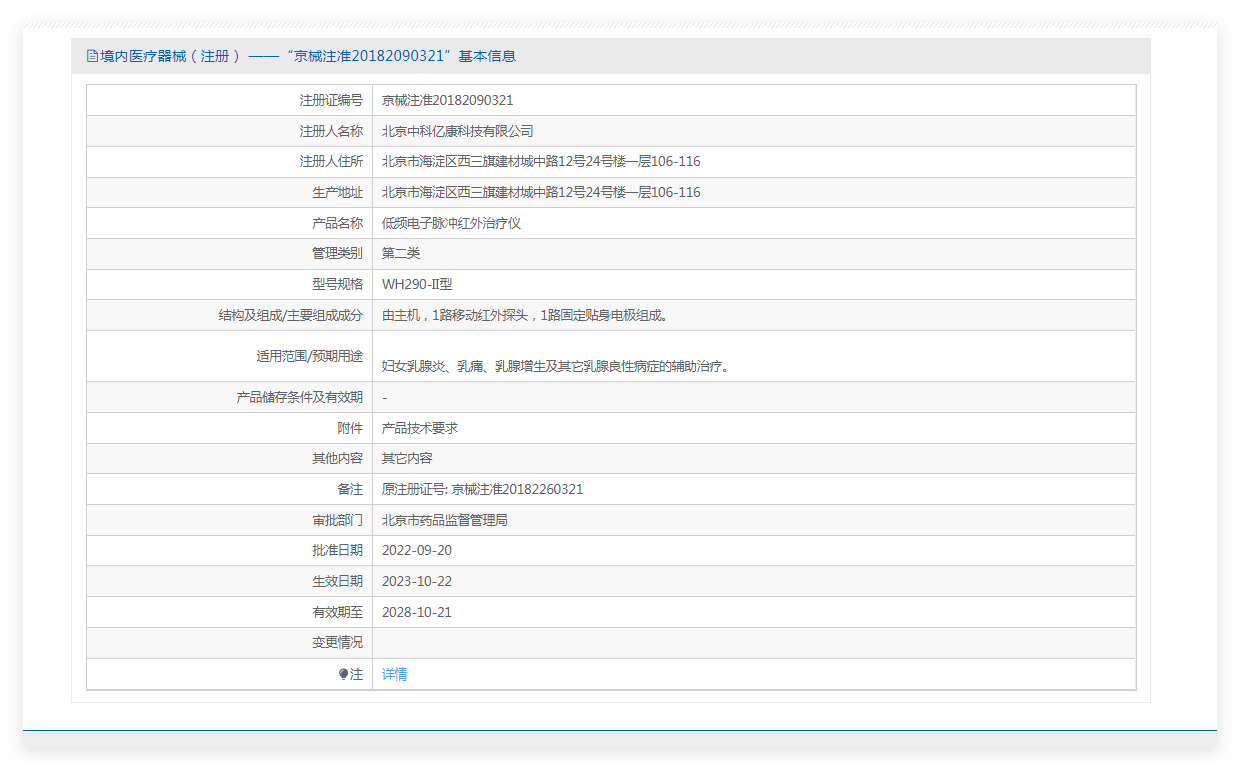Viewport: 1240px width, 770px height.
Task: Click the 适用范围/预期用途 description text
Action: pos(556,366)
